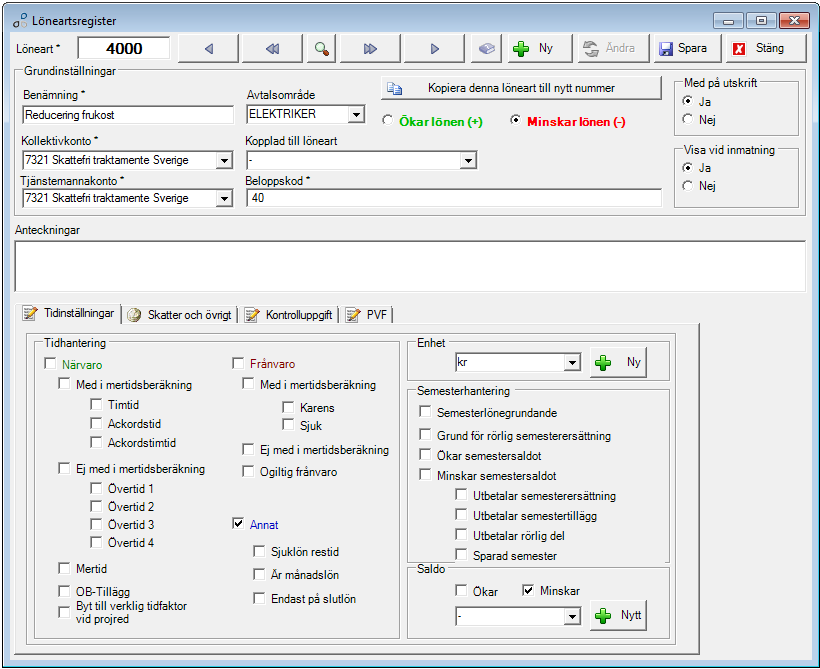Viewport: 820px width, 669px height.
Task: Enable Sjuklön restid checkbox
Action: click(259, 551)
